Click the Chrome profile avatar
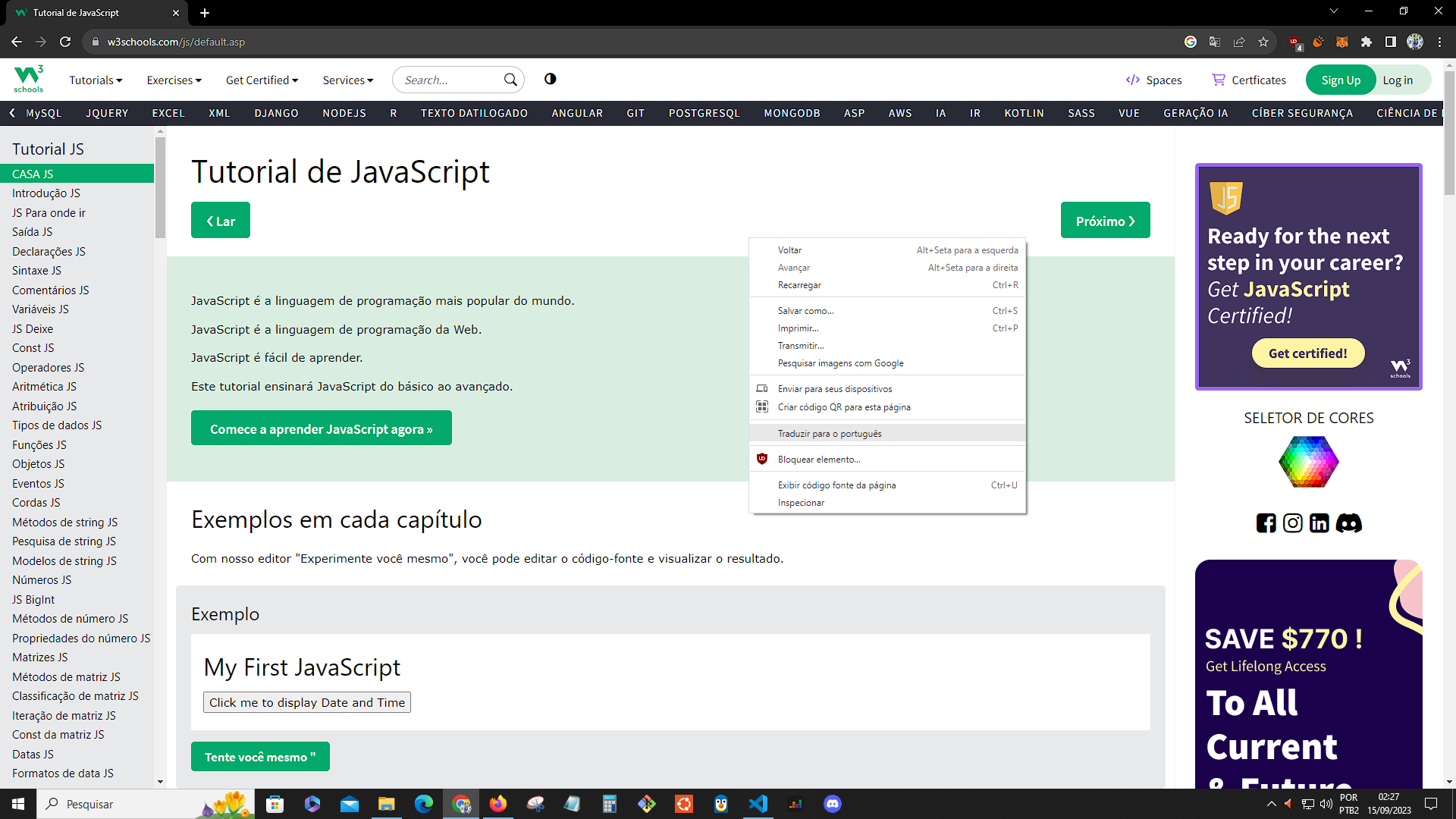The height and width of the screenshot is (819, 1456). pyautogui.click(x=1415, y=42)
